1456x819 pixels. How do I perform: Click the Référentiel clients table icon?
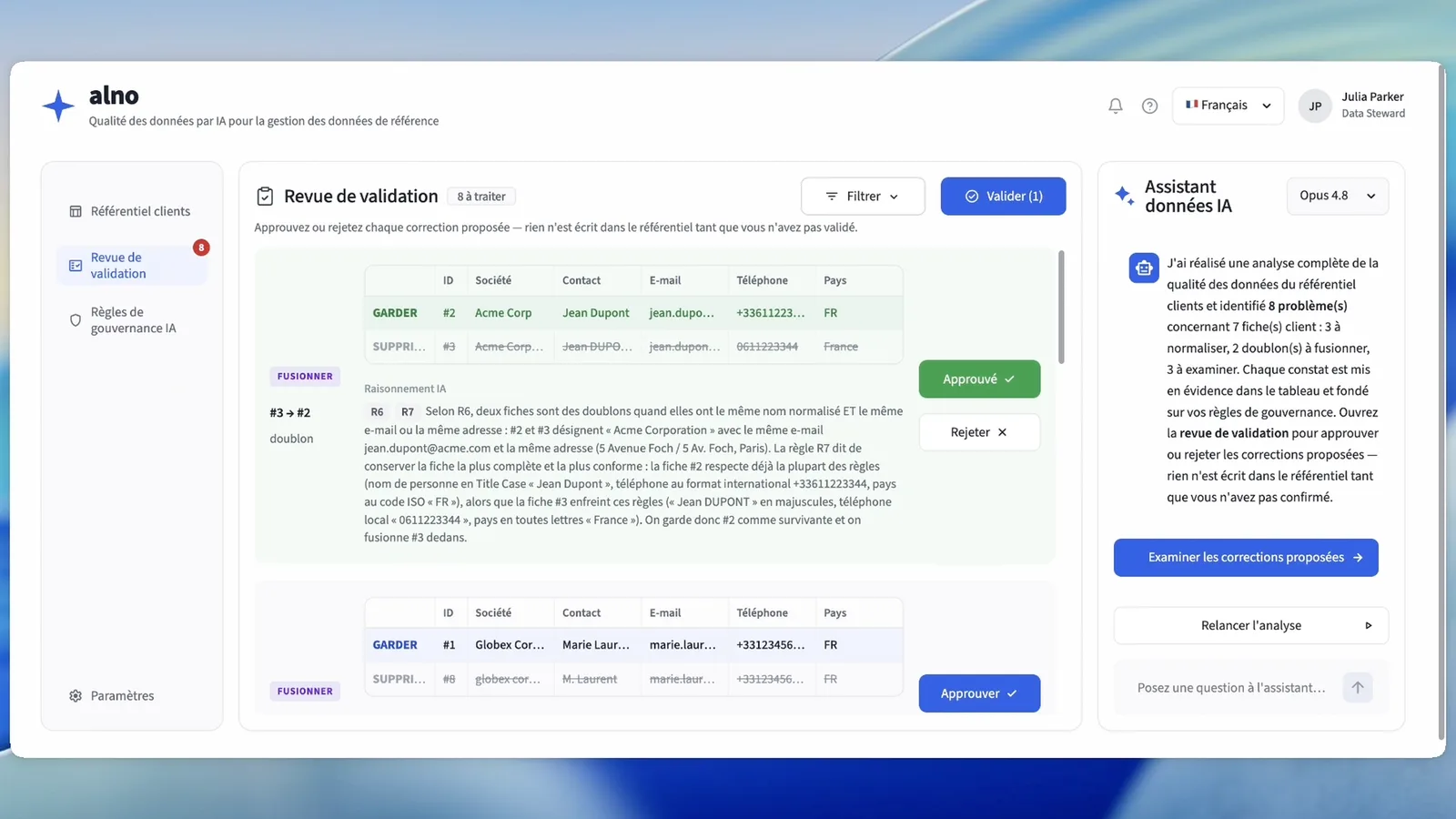[76, 211]
